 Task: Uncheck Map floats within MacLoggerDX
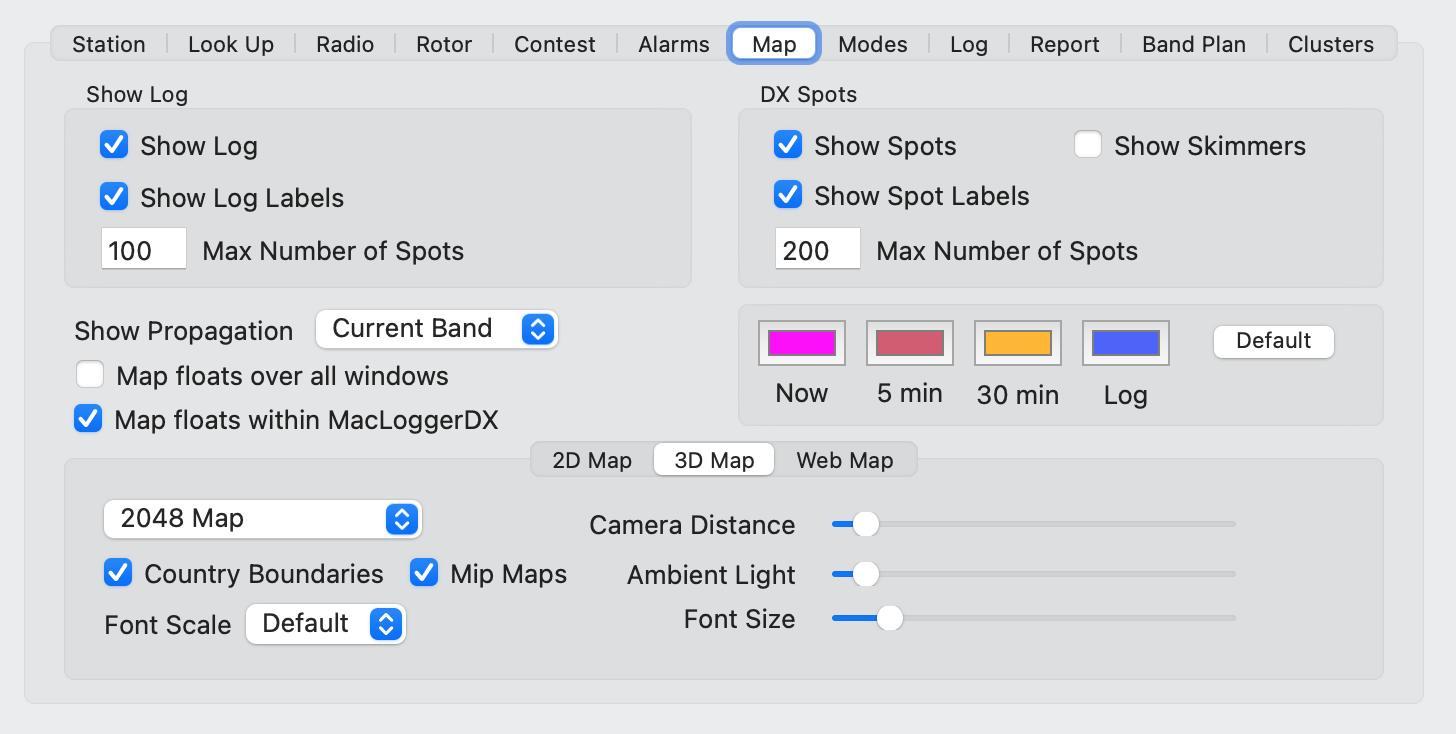pyautogui.click(x=88, y=420)
